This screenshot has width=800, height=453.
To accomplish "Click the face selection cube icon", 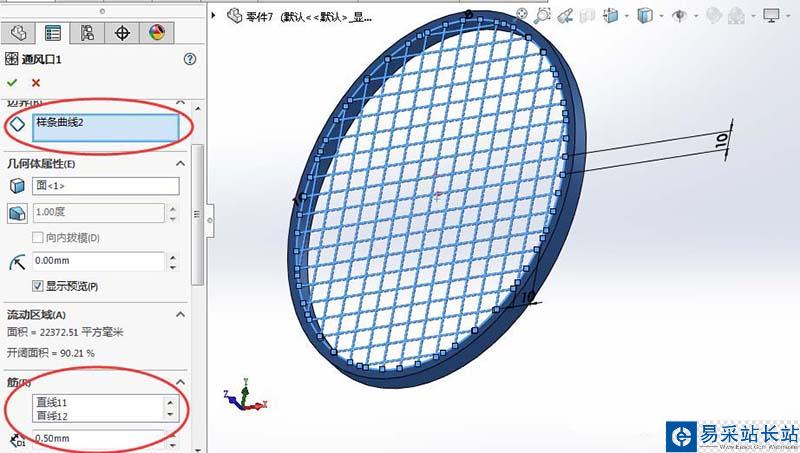I will point(17,186).
